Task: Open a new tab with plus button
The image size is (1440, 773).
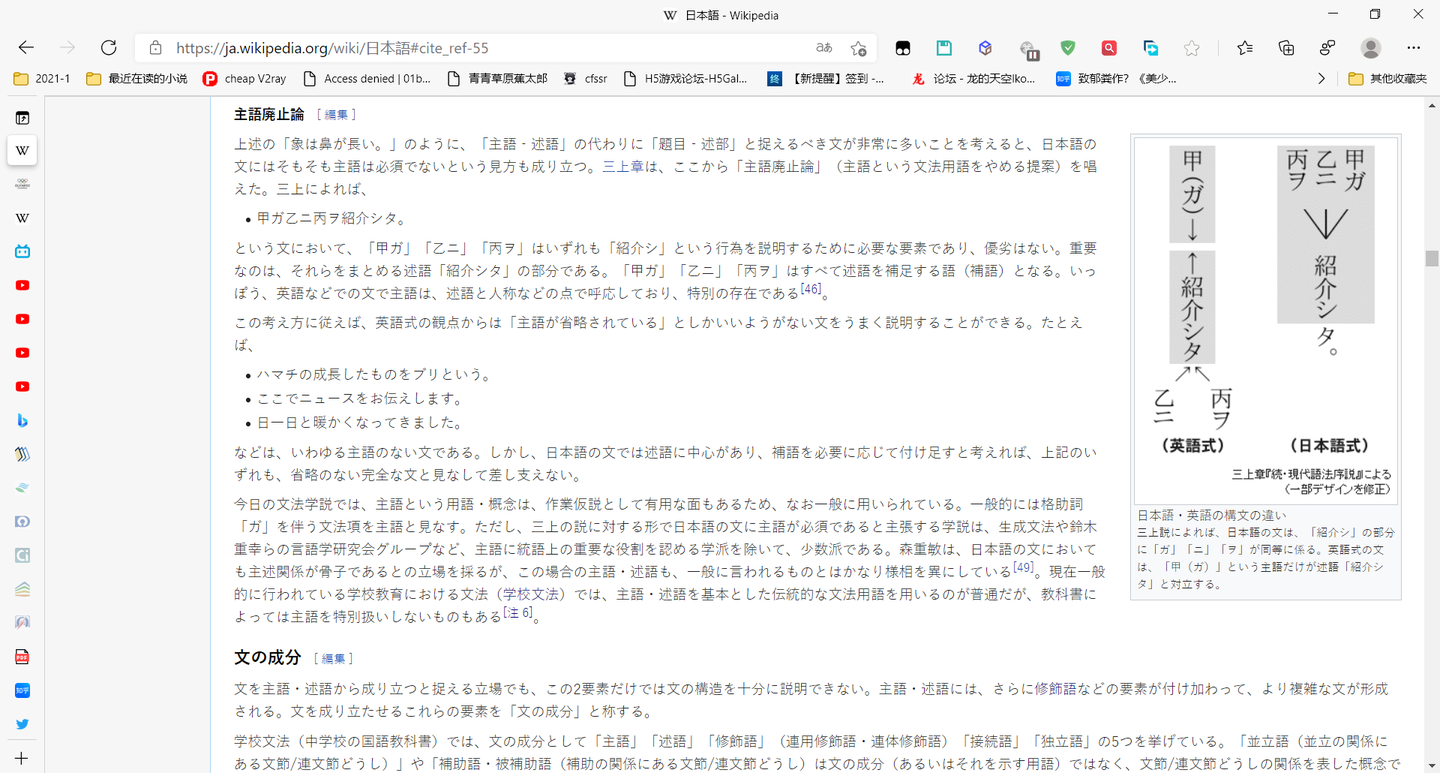Action: click(x=22, y=758)
